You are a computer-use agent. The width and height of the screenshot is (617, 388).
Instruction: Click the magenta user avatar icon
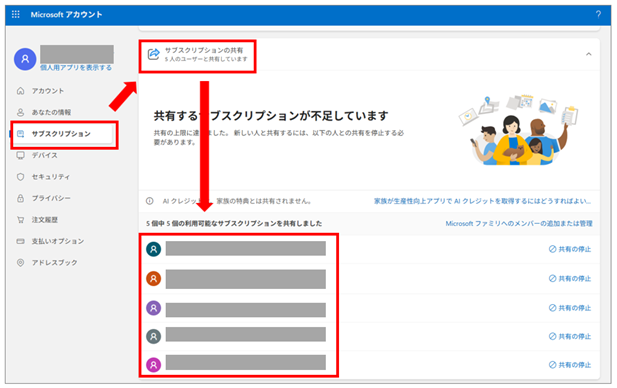coord(153,365)
